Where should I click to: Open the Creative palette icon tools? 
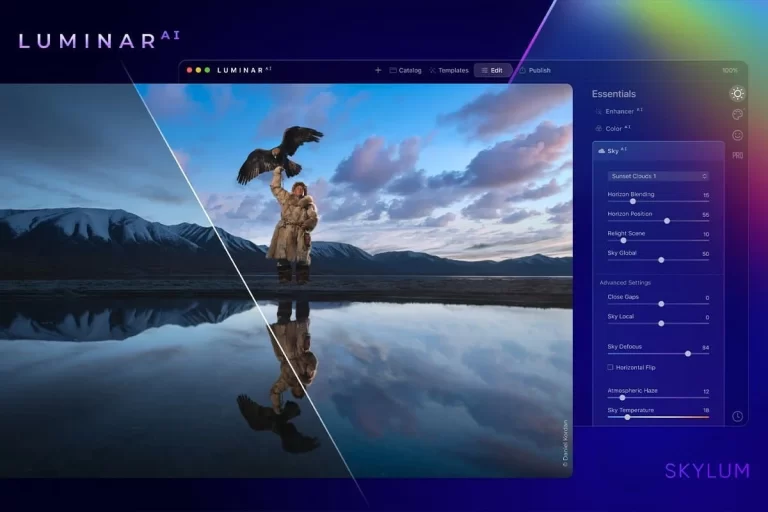tap(737, 115)
